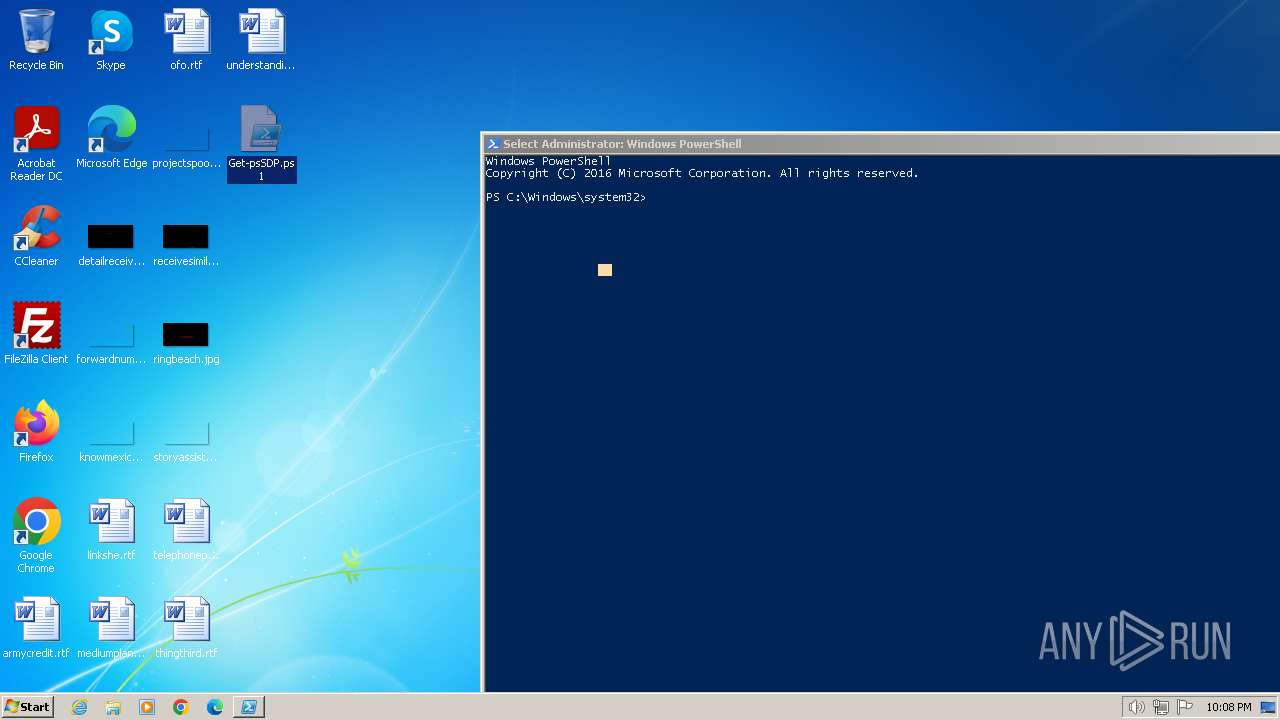The height and width of the screenshot is (720, 1280).
Task: Open the Start menu
Action: click(x=27, y=707)
